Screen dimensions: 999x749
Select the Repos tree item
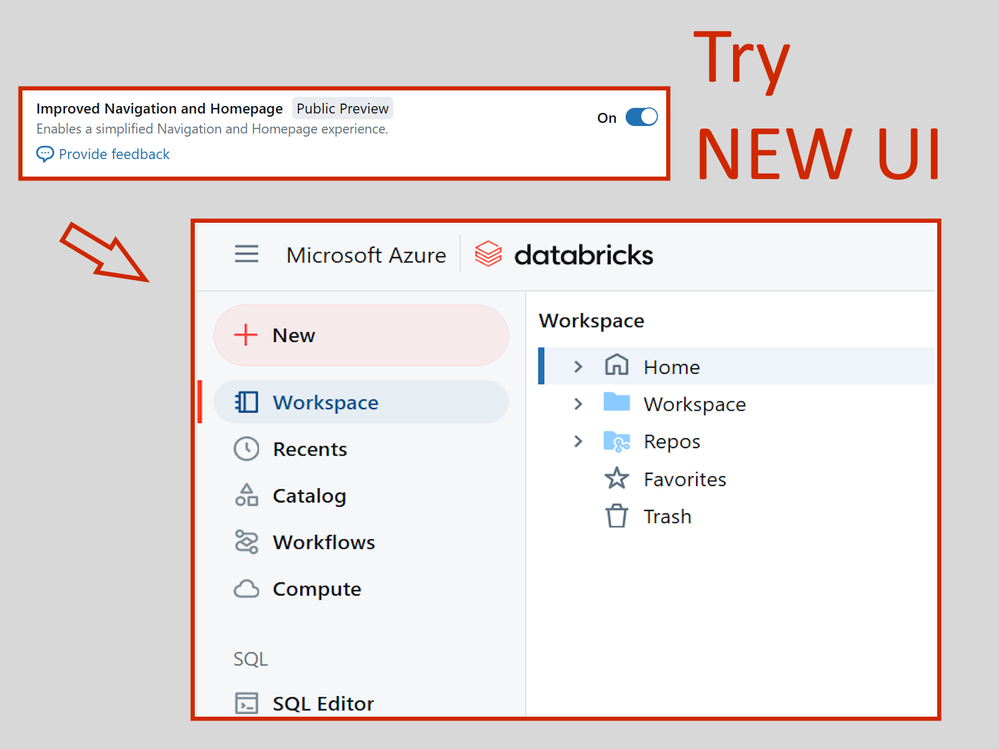point(671,441)
